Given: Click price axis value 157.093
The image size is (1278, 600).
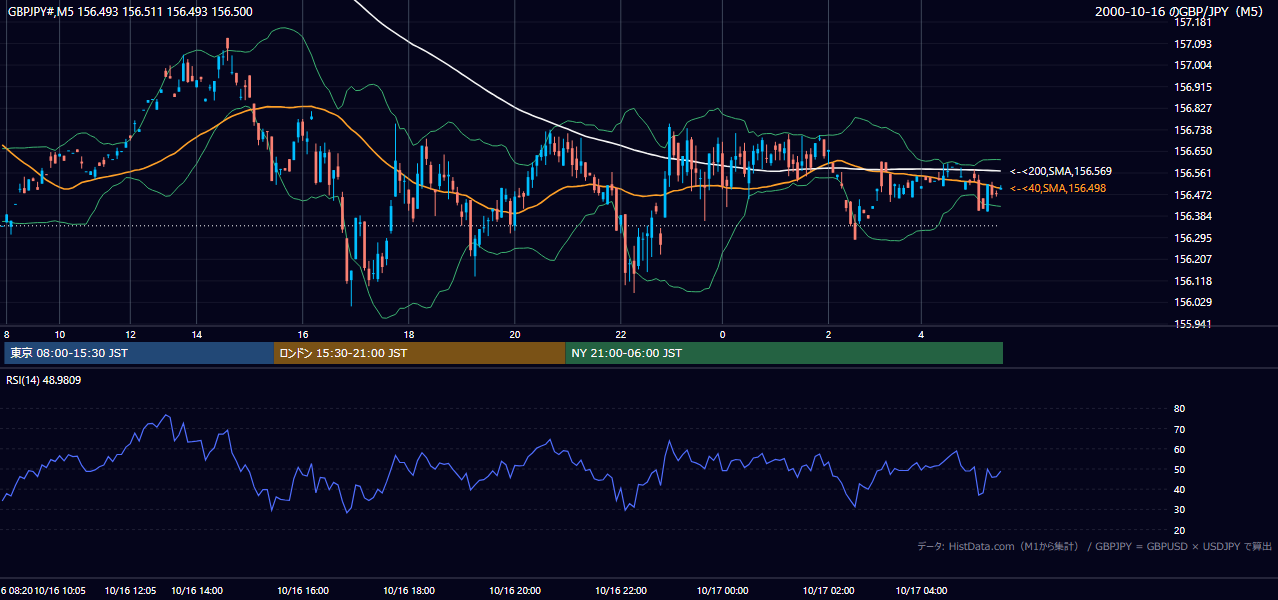Looking at the screenshot, I should click(1193, 44).
